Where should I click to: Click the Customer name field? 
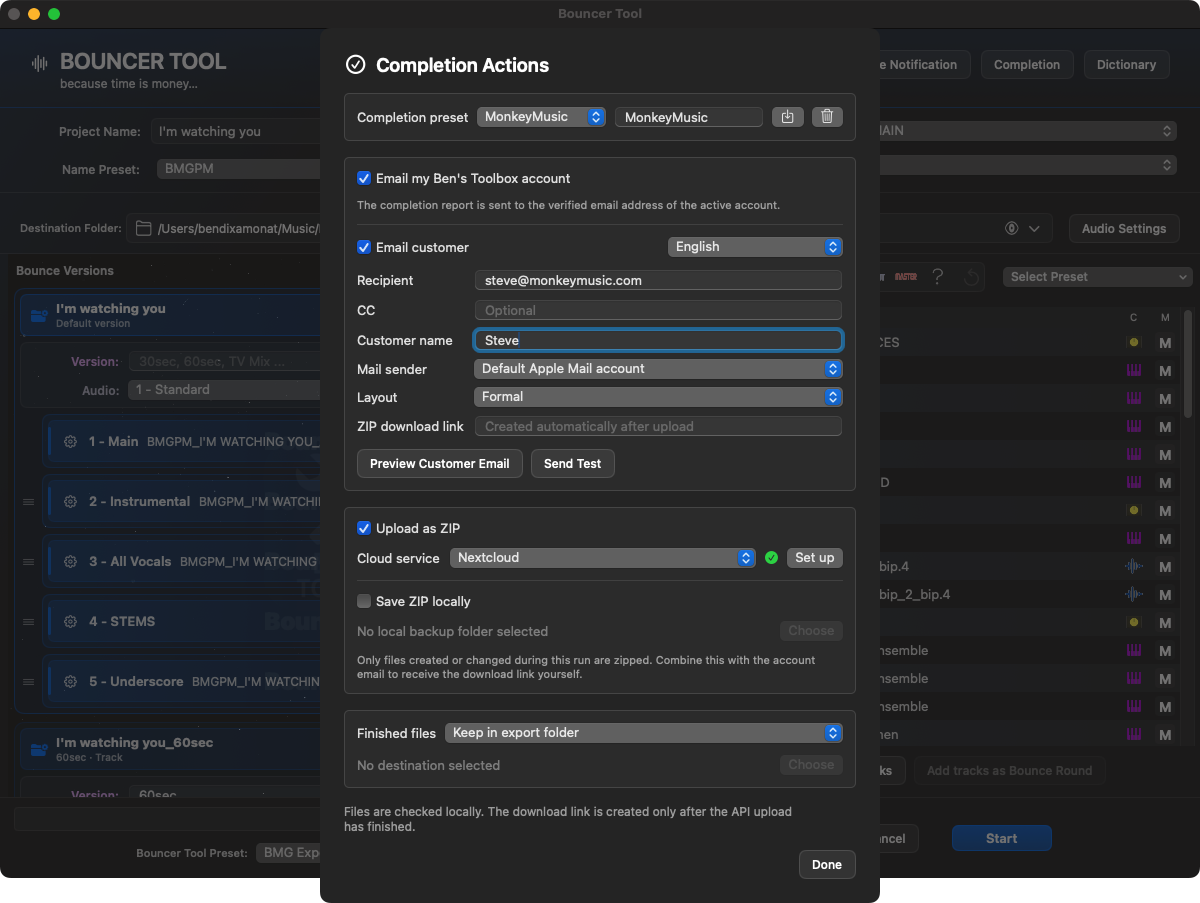coord(658,340)
